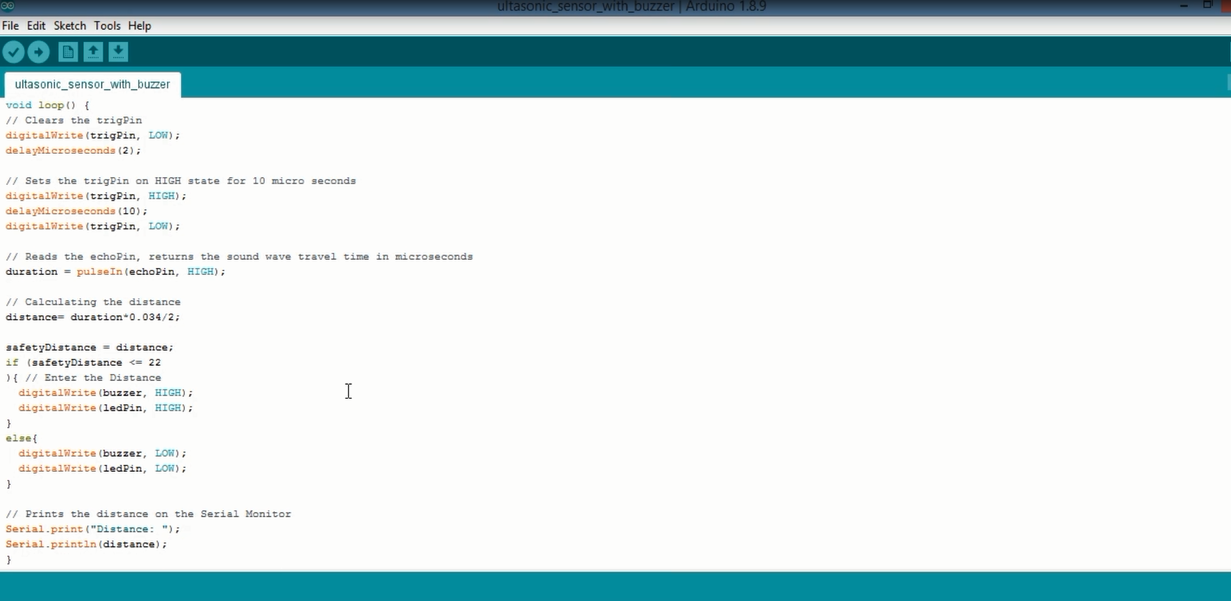Open the File menu
Screen dimensions: 1231x601
pyautogui.click(x=10, y=26)
